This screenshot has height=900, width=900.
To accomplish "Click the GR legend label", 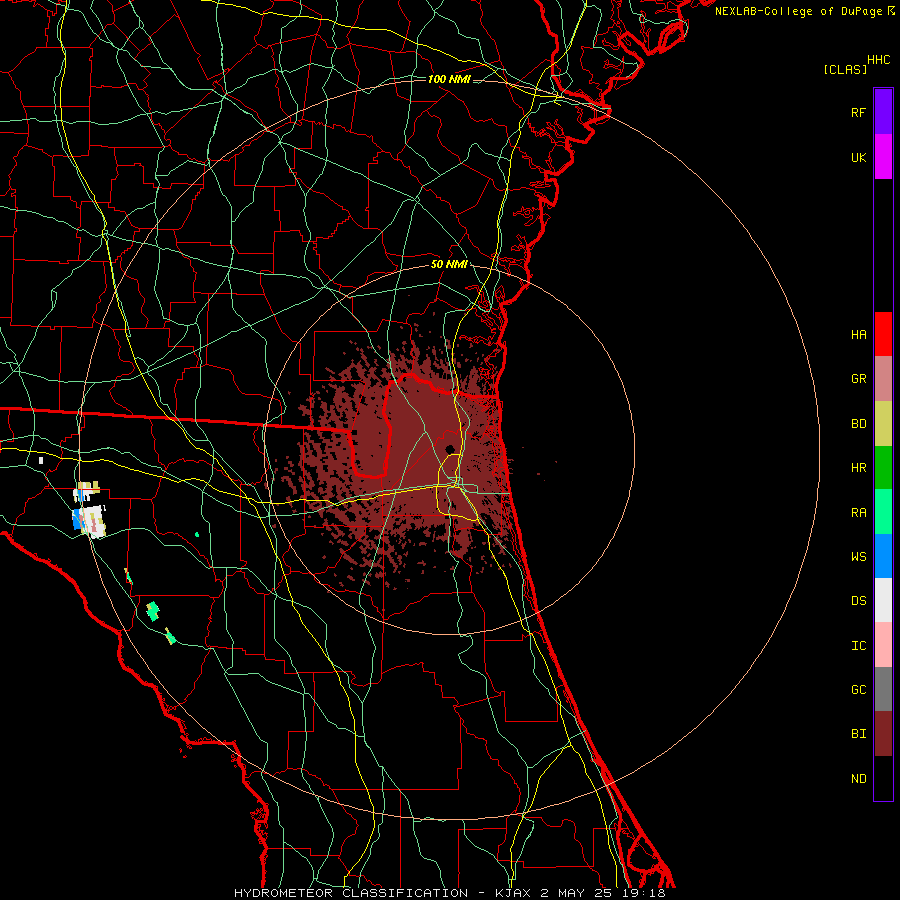I will pos(858,379).
